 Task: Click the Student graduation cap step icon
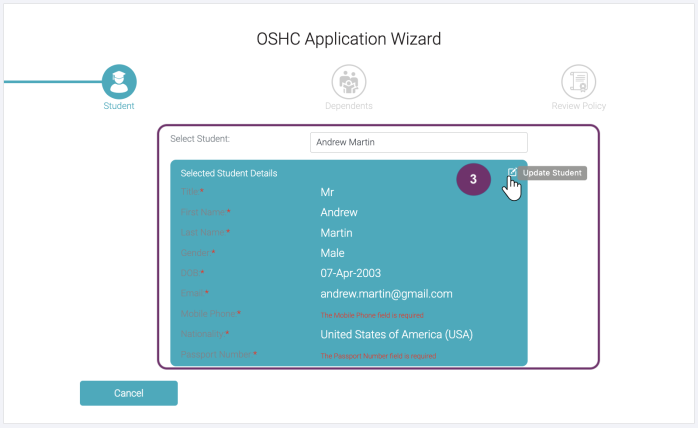[x=119, y=81]
